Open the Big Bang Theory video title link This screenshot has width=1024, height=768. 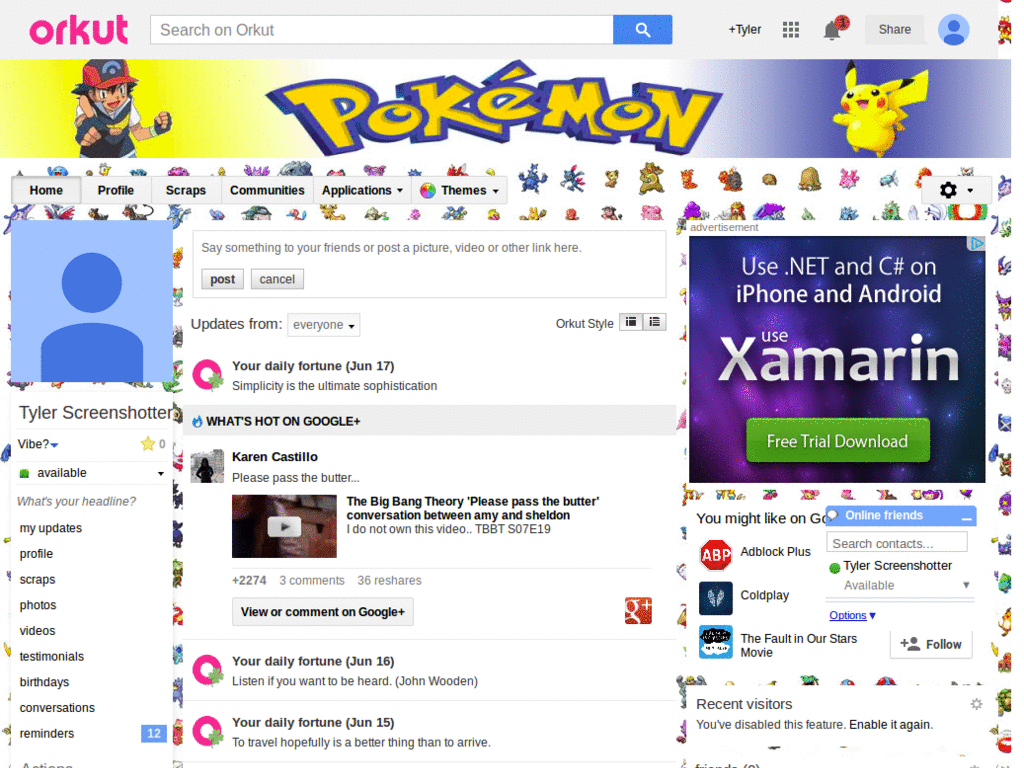[473, 508]
